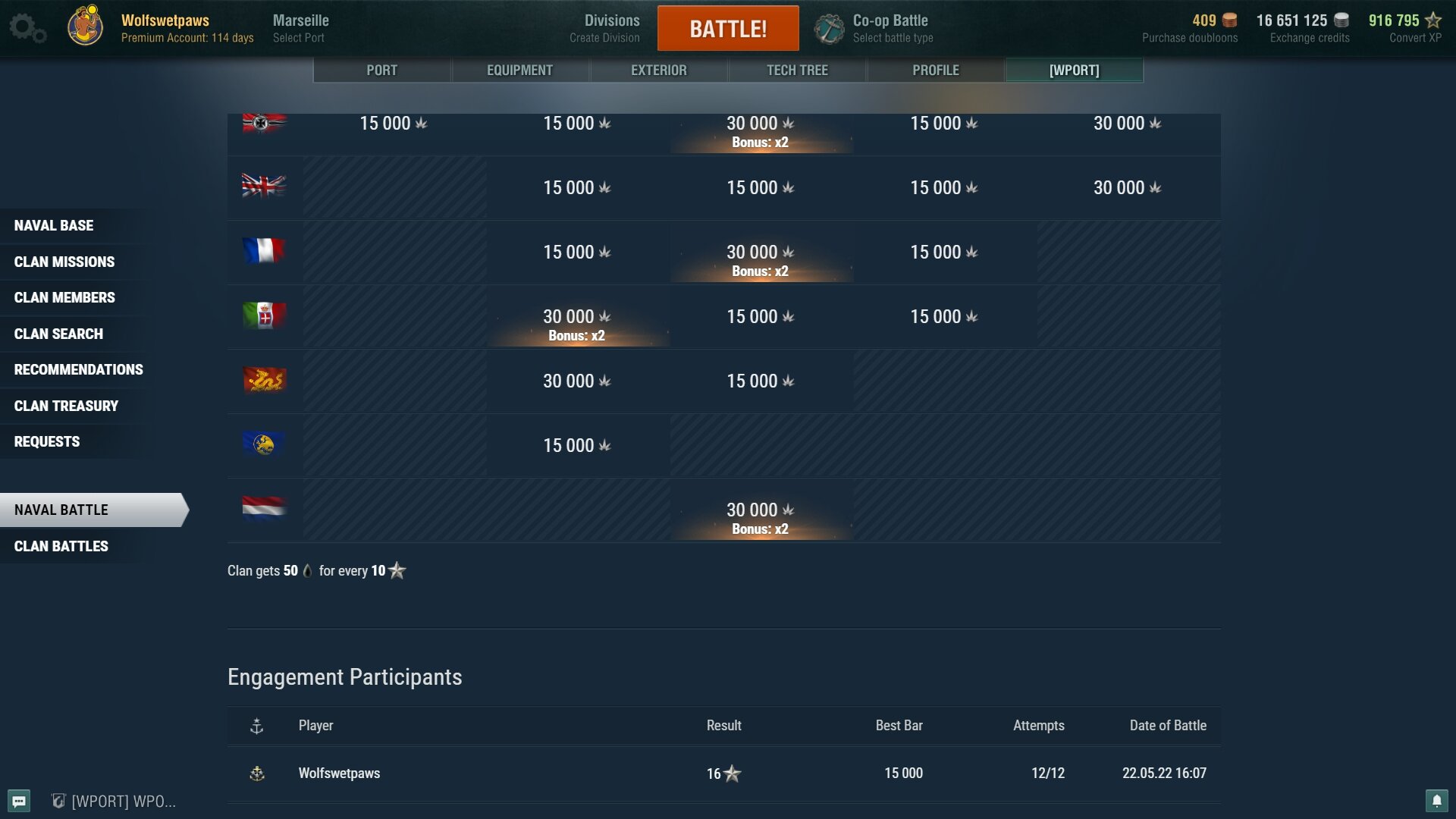
Task: Click the Co-op Battle type icon
Action: pos(829,29)
